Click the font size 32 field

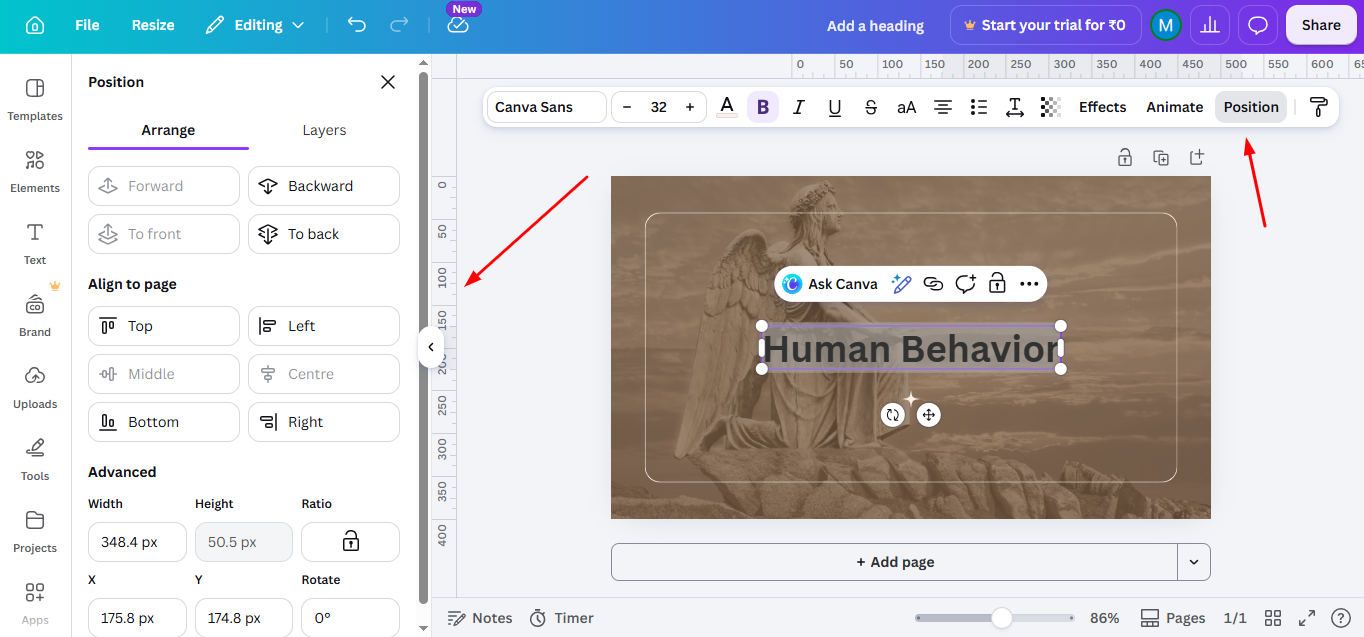658,107
